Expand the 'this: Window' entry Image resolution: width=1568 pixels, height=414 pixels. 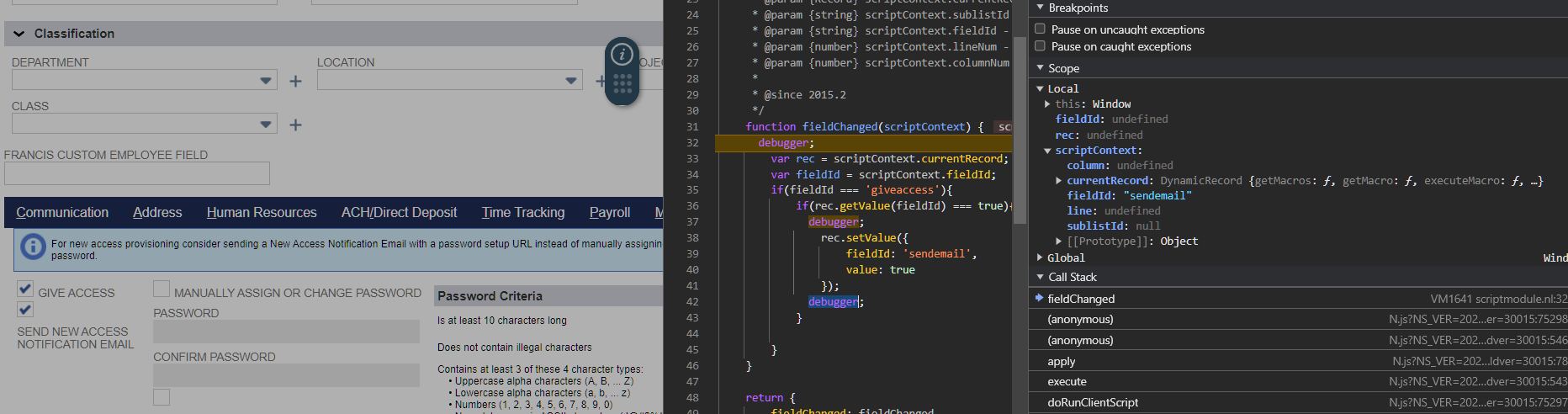1047,104
